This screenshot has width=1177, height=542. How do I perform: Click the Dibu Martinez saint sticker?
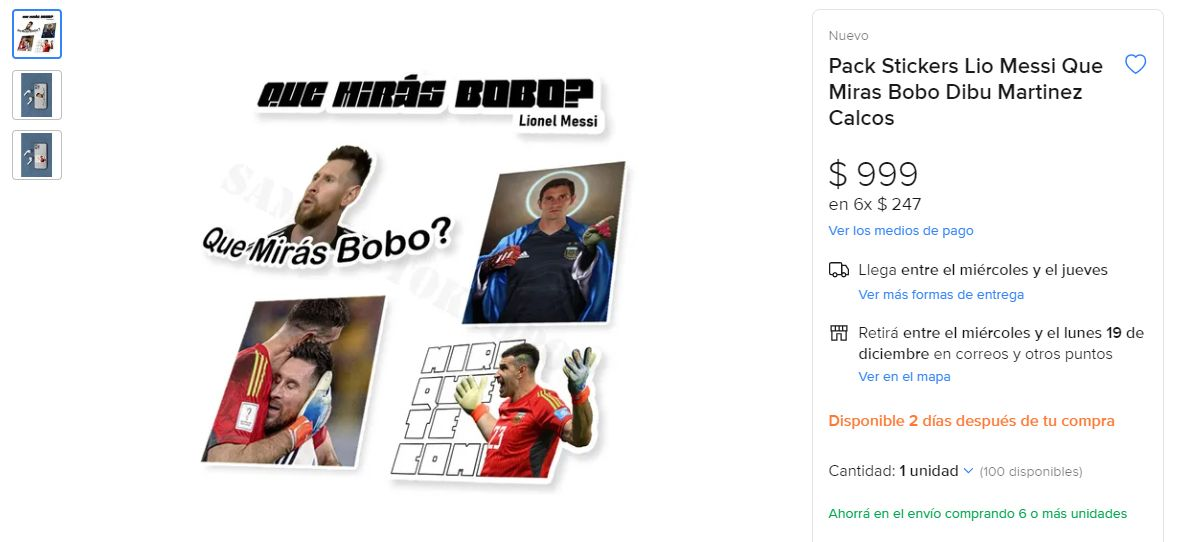click(545, 242)
